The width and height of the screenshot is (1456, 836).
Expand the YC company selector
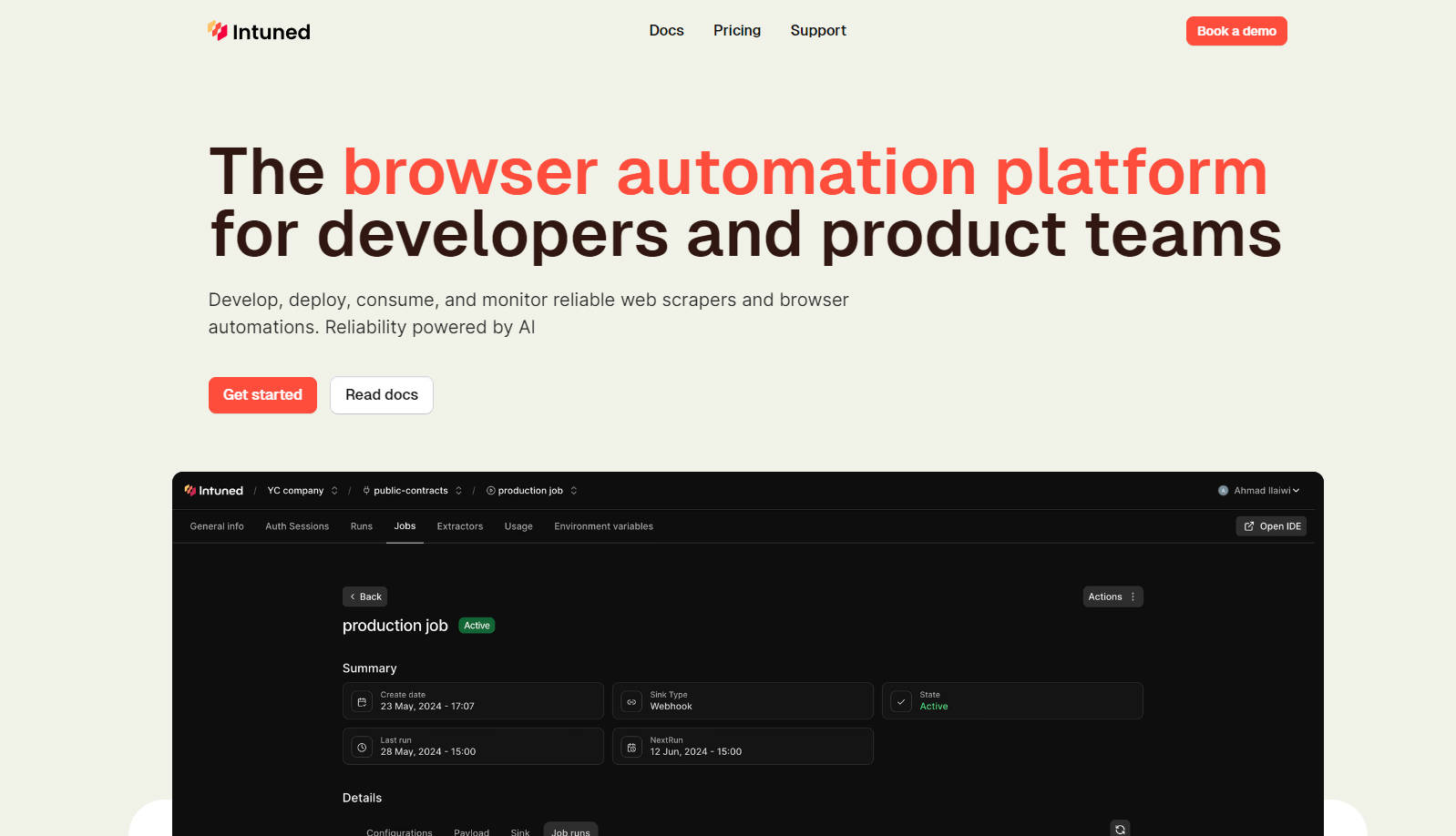click(334, 491)
